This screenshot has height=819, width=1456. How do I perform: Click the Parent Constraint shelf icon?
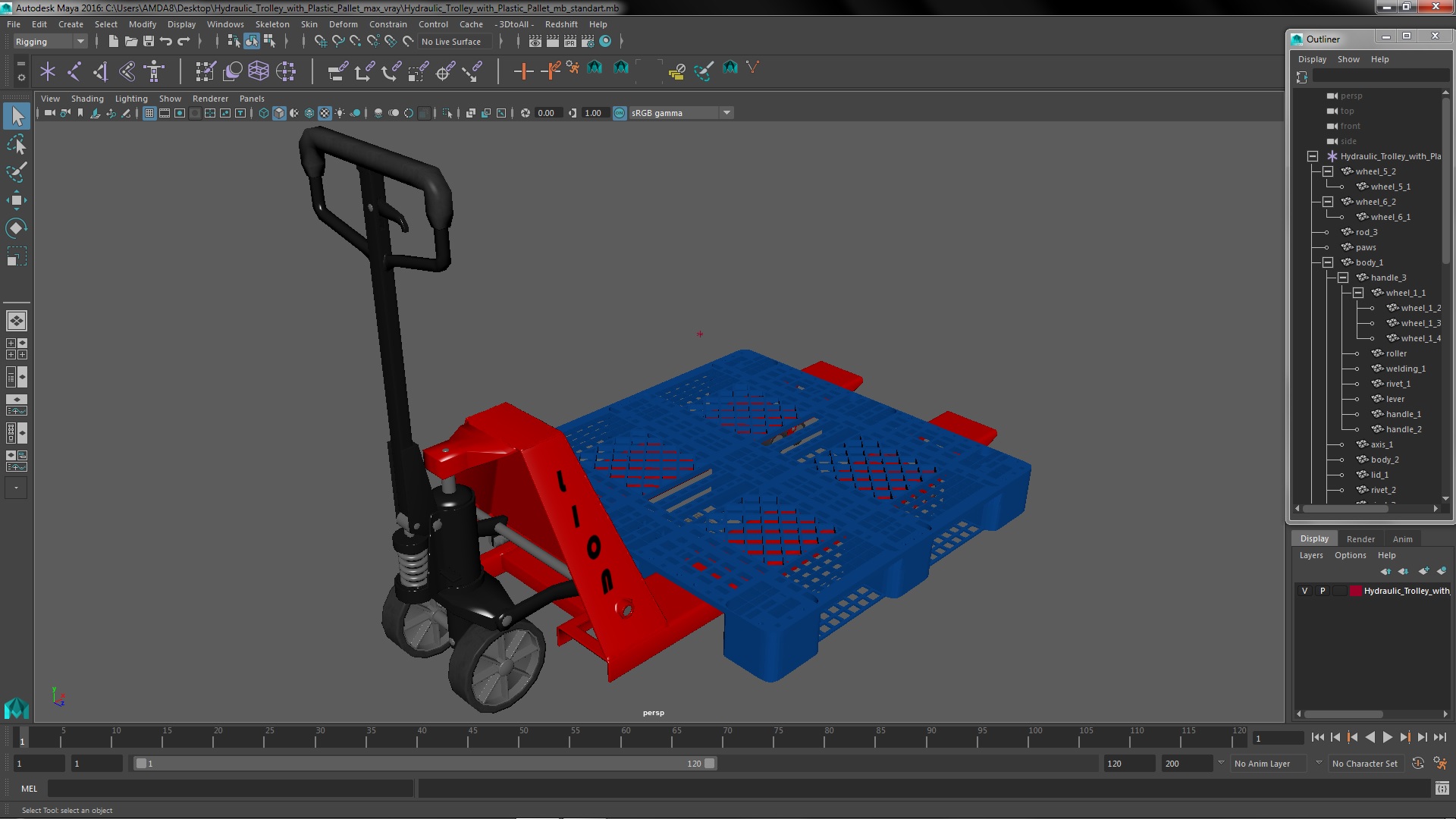(337, 71)
